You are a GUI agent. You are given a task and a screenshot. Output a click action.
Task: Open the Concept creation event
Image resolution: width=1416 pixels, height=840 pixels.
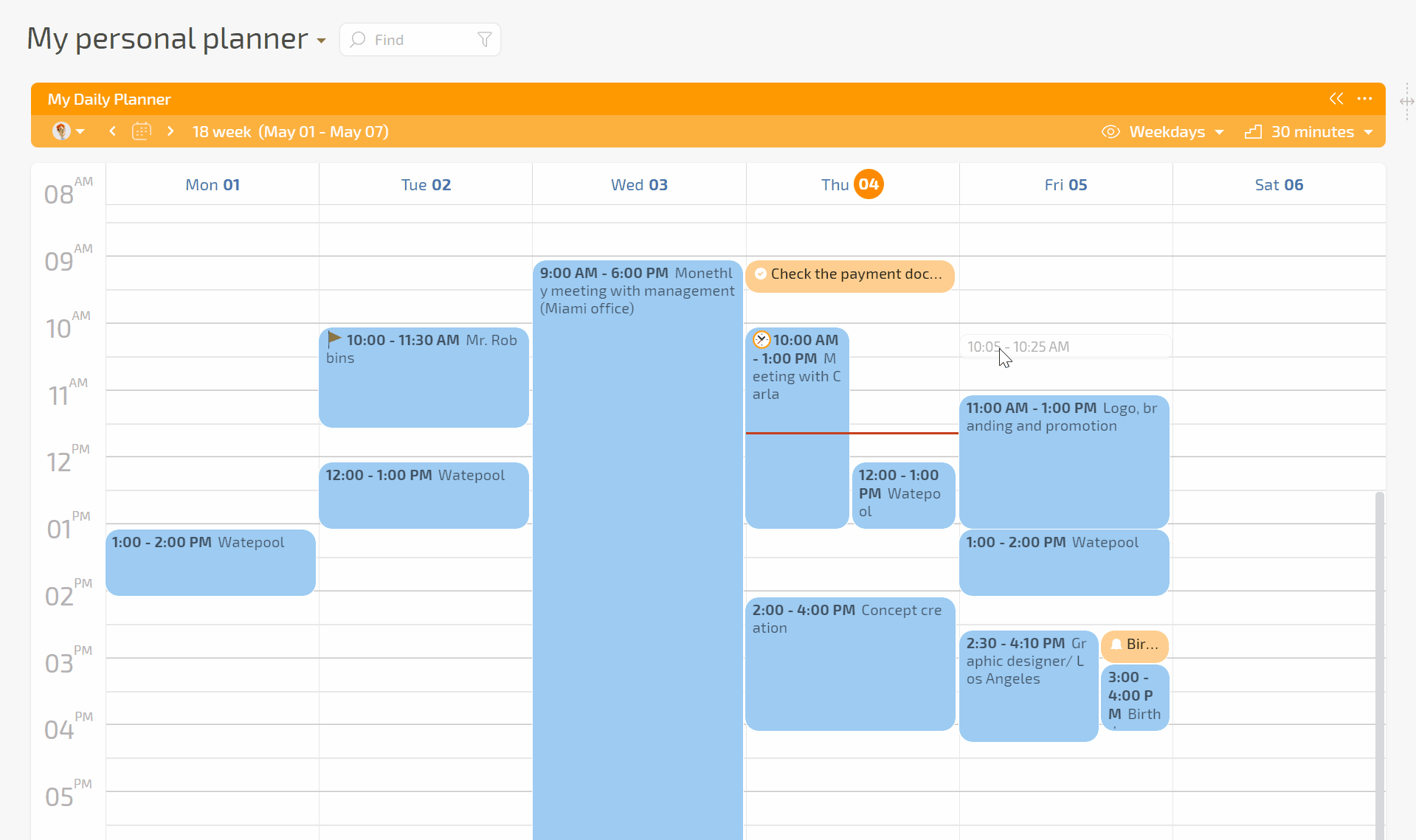click(x=849, y=664)
